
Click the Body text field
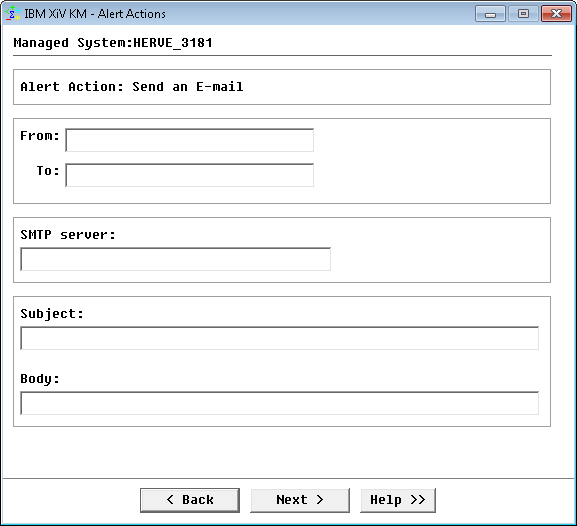280,403
